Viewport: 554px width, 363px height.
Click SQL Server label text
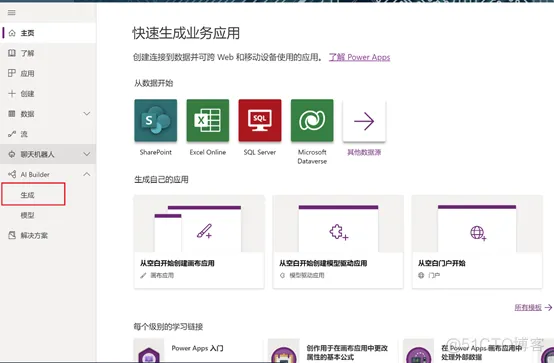(x=260, y=152)
